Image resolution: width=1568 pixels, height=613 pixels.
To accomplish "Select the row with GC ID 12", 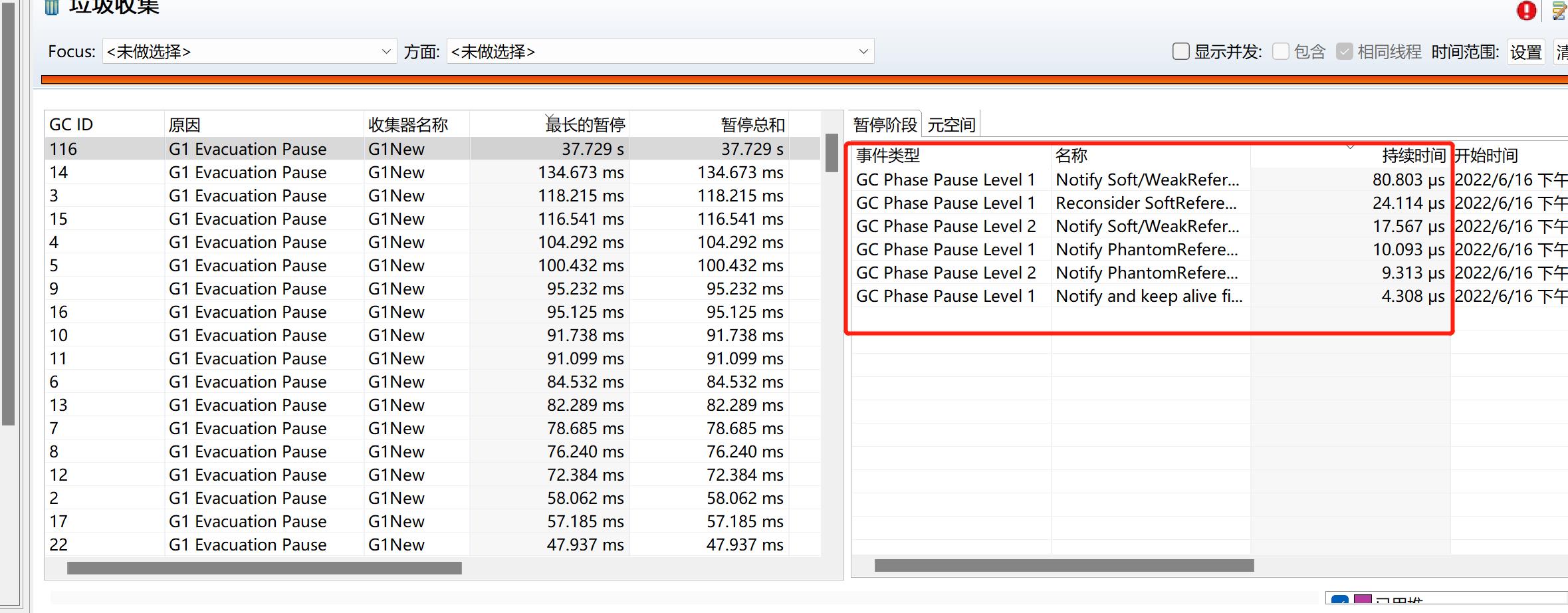I will (x=432, y=475).
